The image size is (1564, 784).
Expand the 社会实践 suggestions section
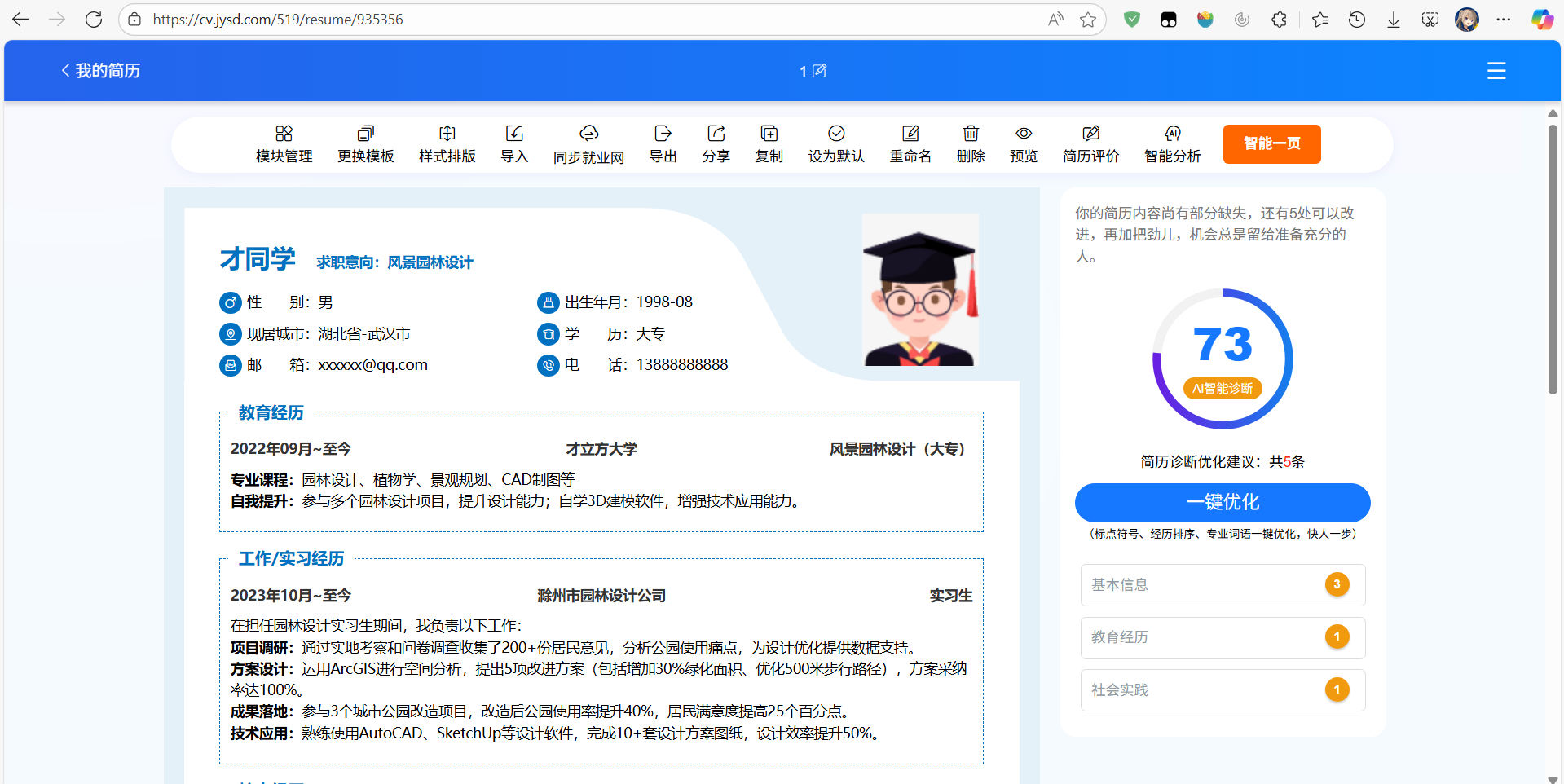point(1221,689)
